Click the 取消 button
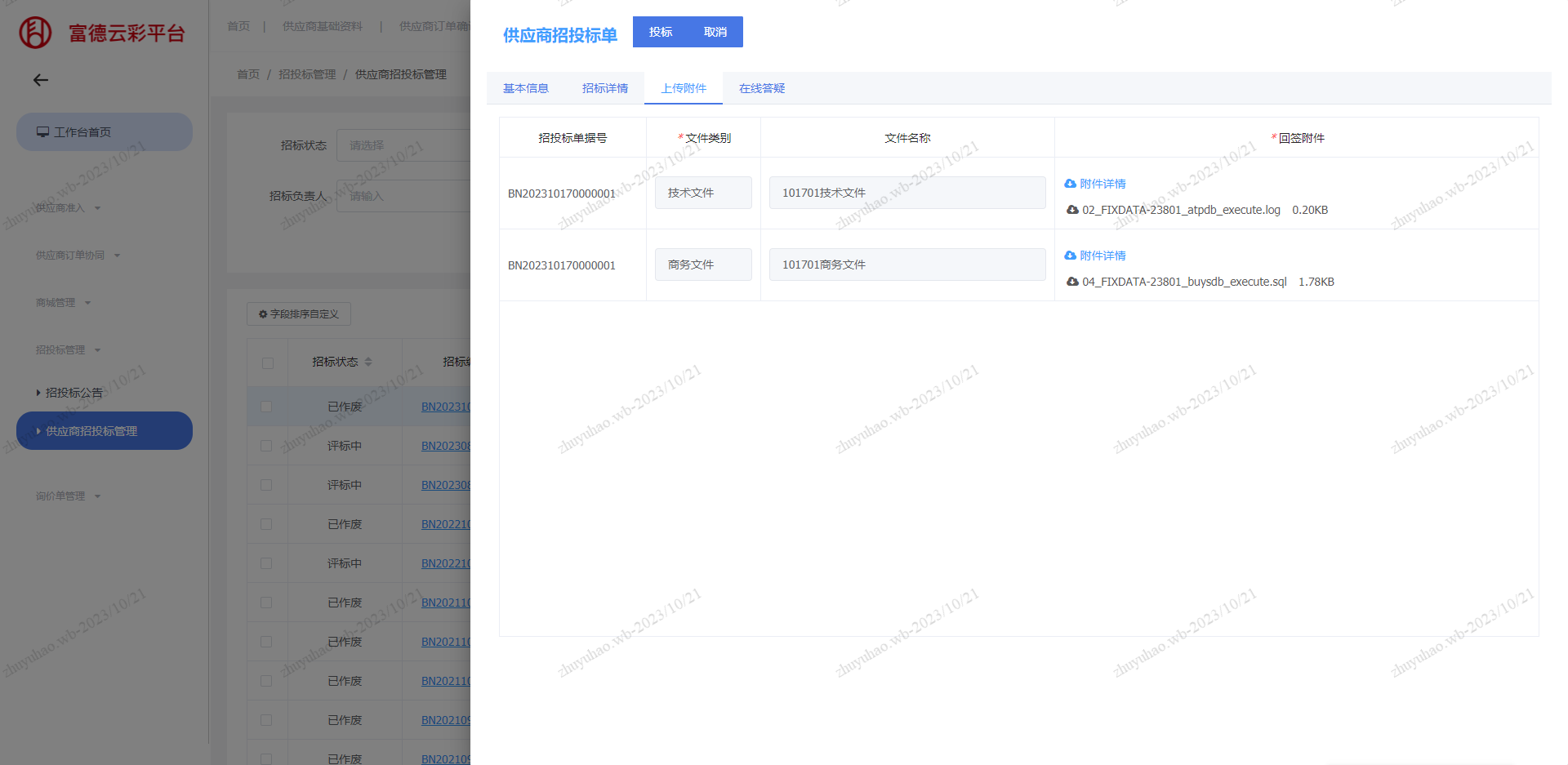This screenshot has height=765, width=1568. pyautogui.click(x=715, y=32)
